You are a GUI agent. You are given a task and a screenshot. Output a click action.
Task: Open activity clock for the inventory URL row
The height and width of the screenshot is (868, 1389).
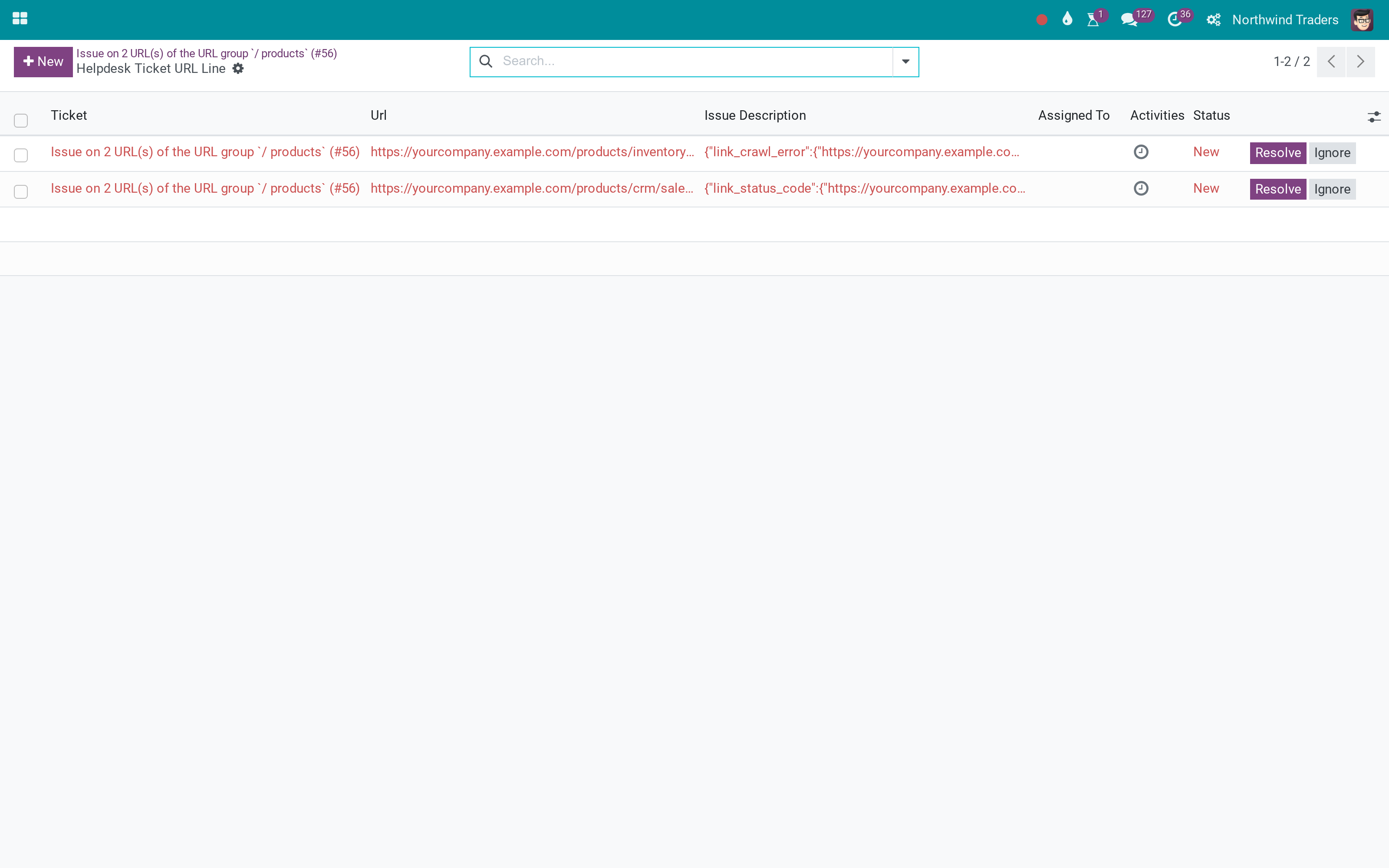click(1140, 152)
